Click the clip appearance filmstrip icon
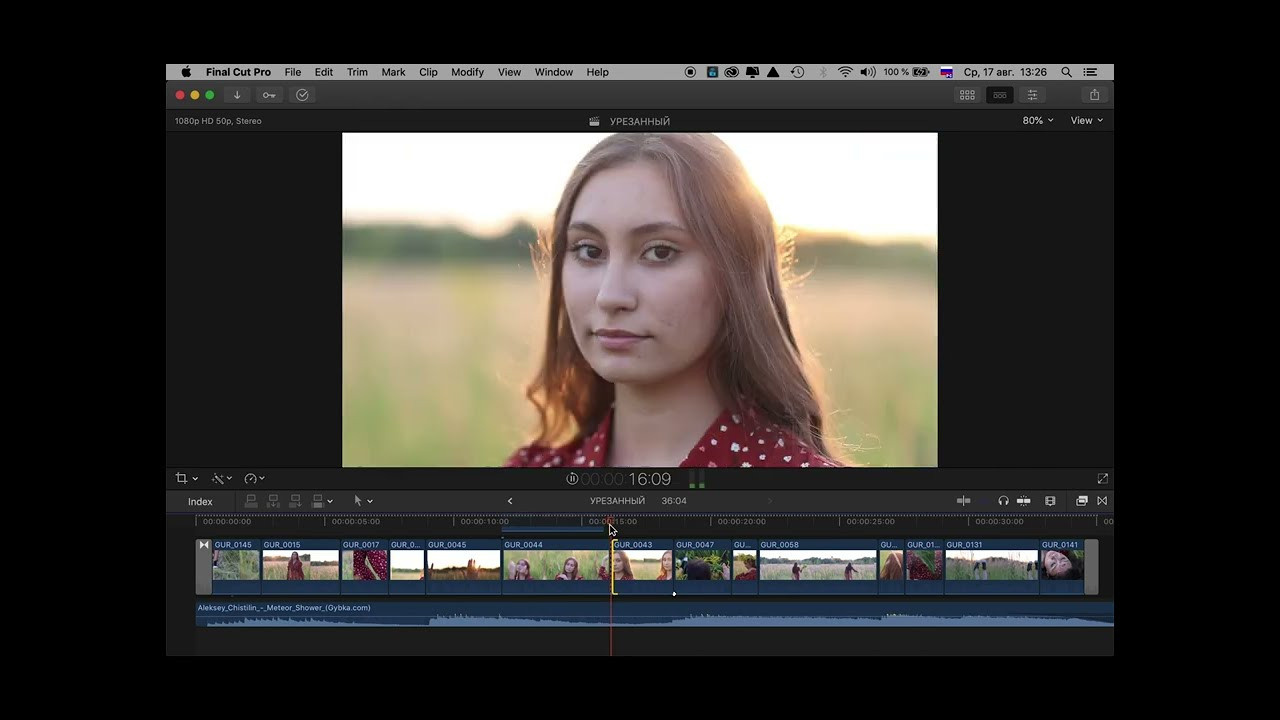 coord(1050,501)
